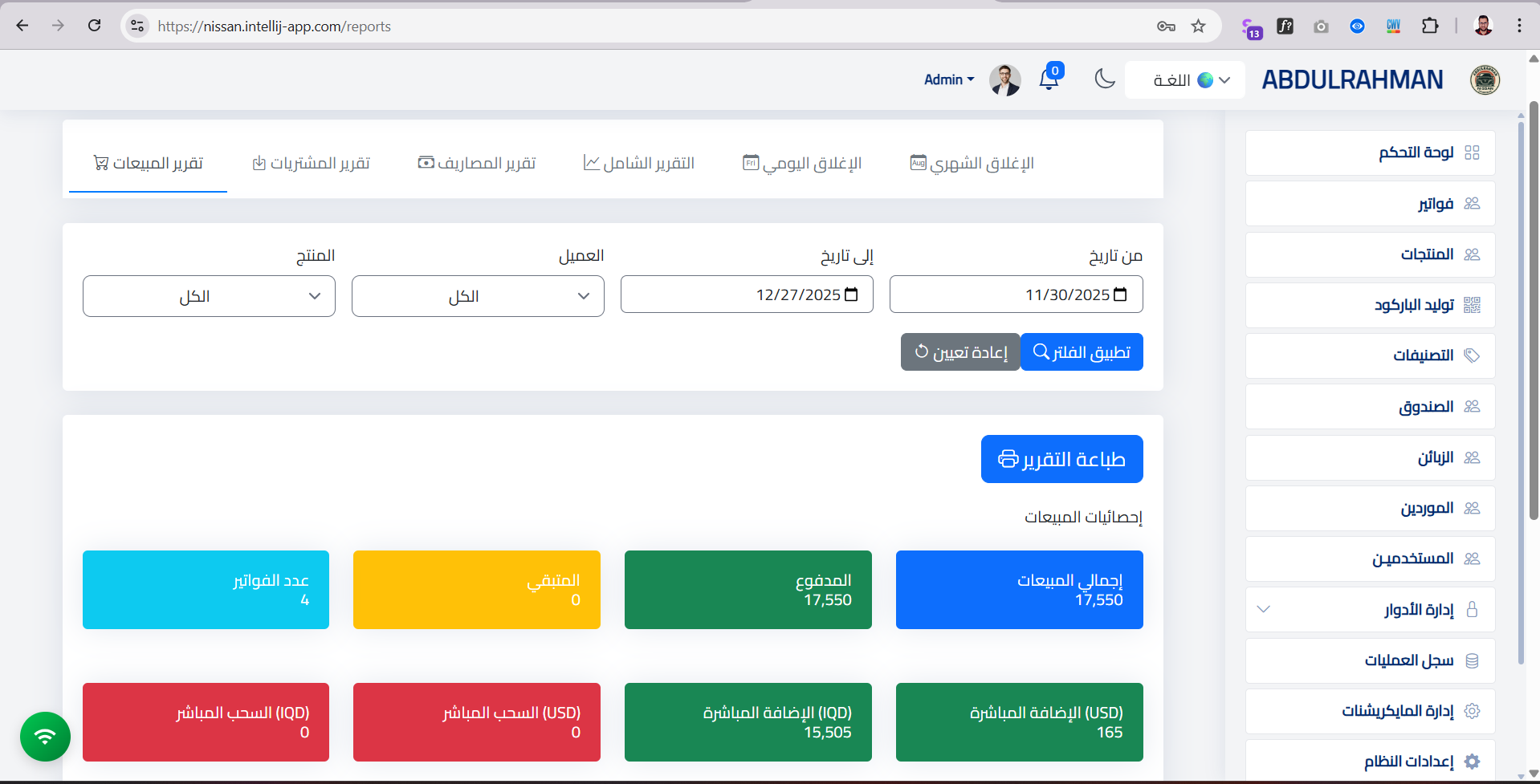Image resolution: width=1540 pixels, height=784 pixels.
Task: Click the green WiFi floating button
Action: click(45, 737)
